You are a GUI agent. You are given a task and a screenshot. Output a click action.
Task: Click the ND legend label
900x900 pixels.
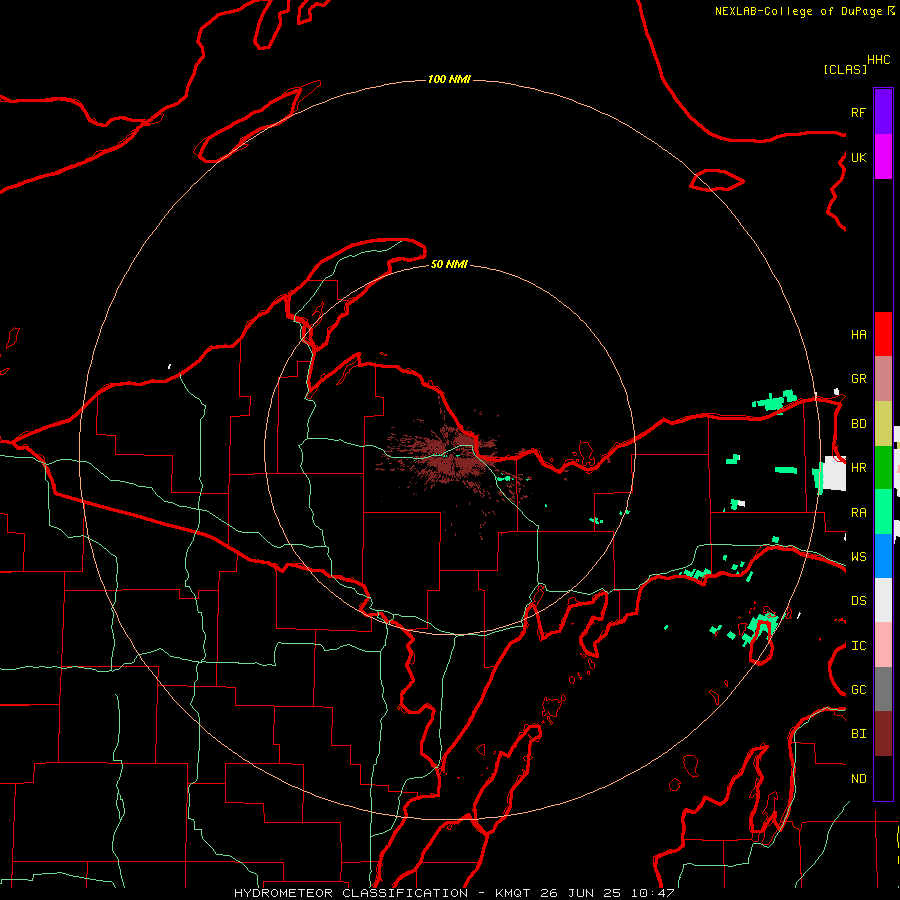858,779
